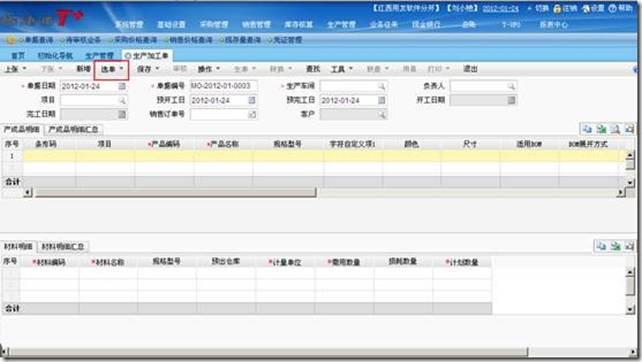The height and width of the screenshot is (362, 642).
Task: Click 产成品明细 grid horizontal scrollbar thumb
Action: [176, 192]
